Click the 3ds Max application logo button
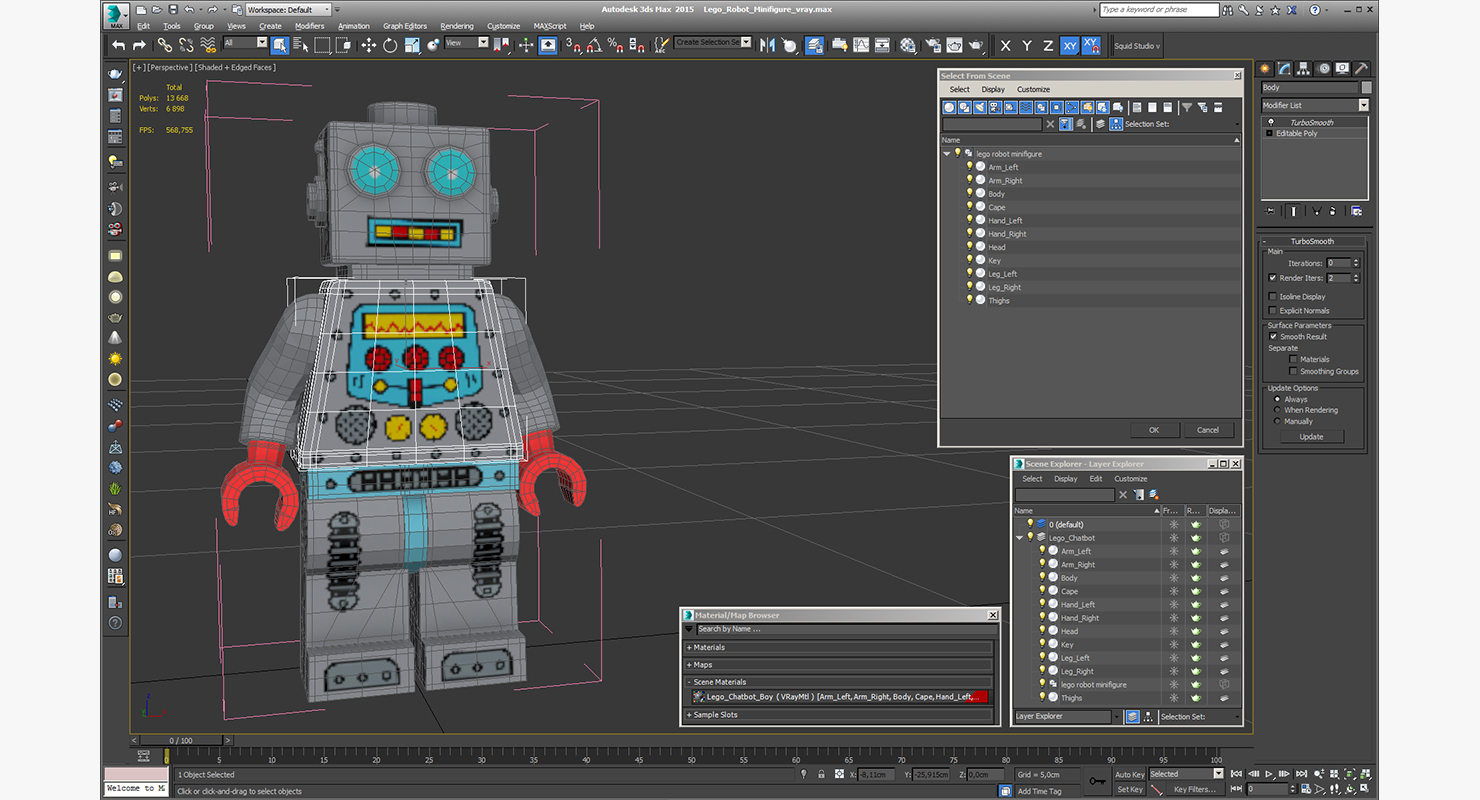The image size is (1480, 800). [x=117, y=15]
